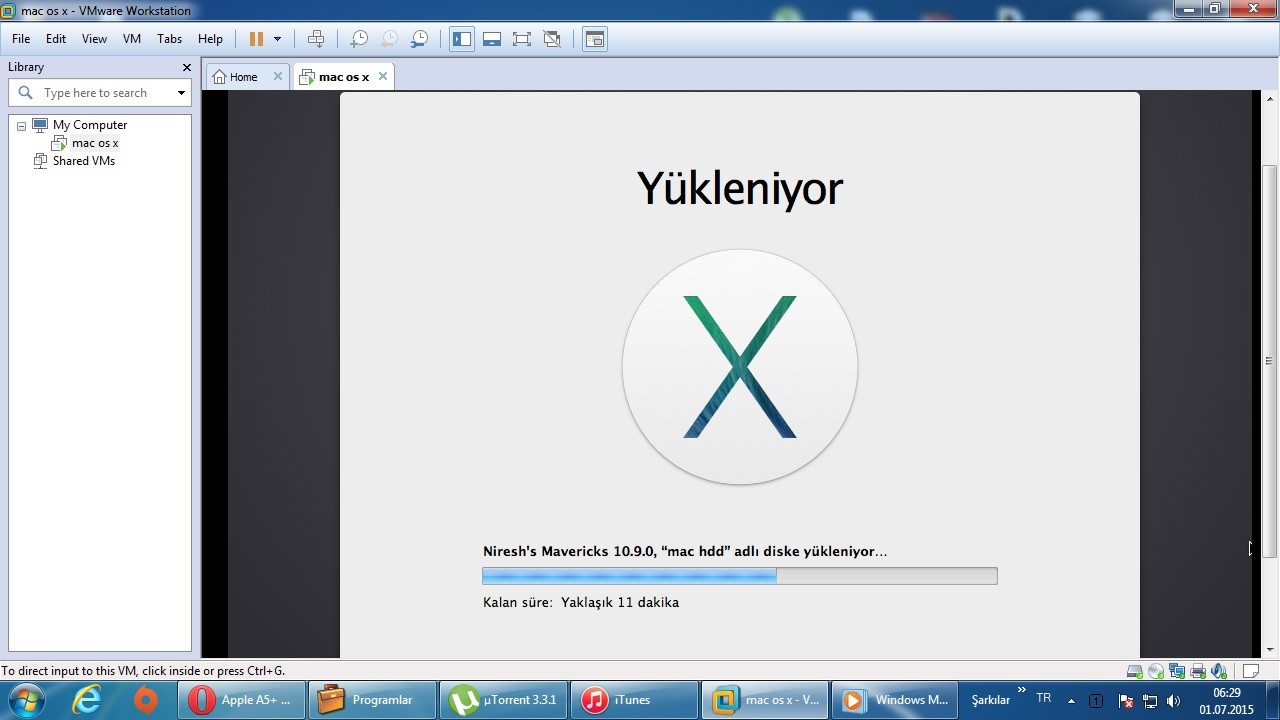Toggle the console view button
This screenshot has height=720, width=1280.
(595, 39)
